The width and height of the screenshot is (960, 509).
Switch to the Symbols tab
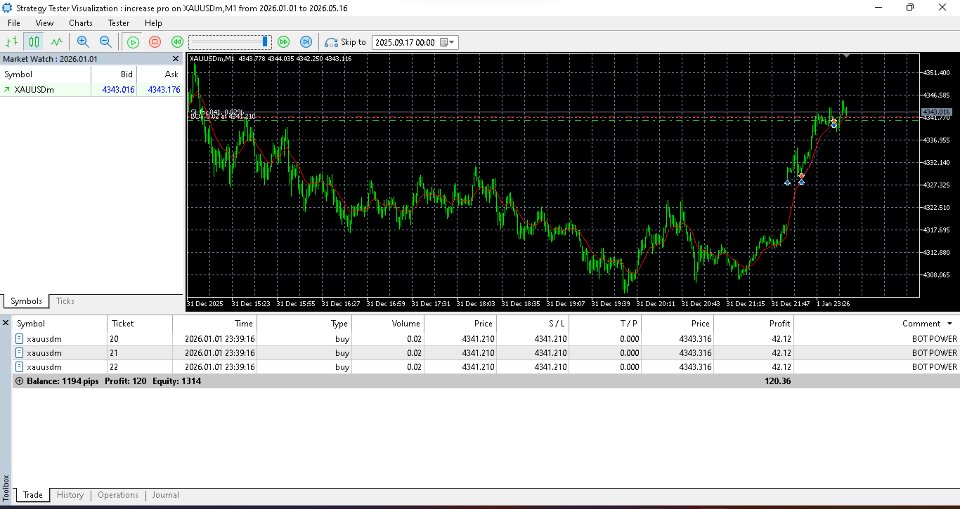pos(26,301)
